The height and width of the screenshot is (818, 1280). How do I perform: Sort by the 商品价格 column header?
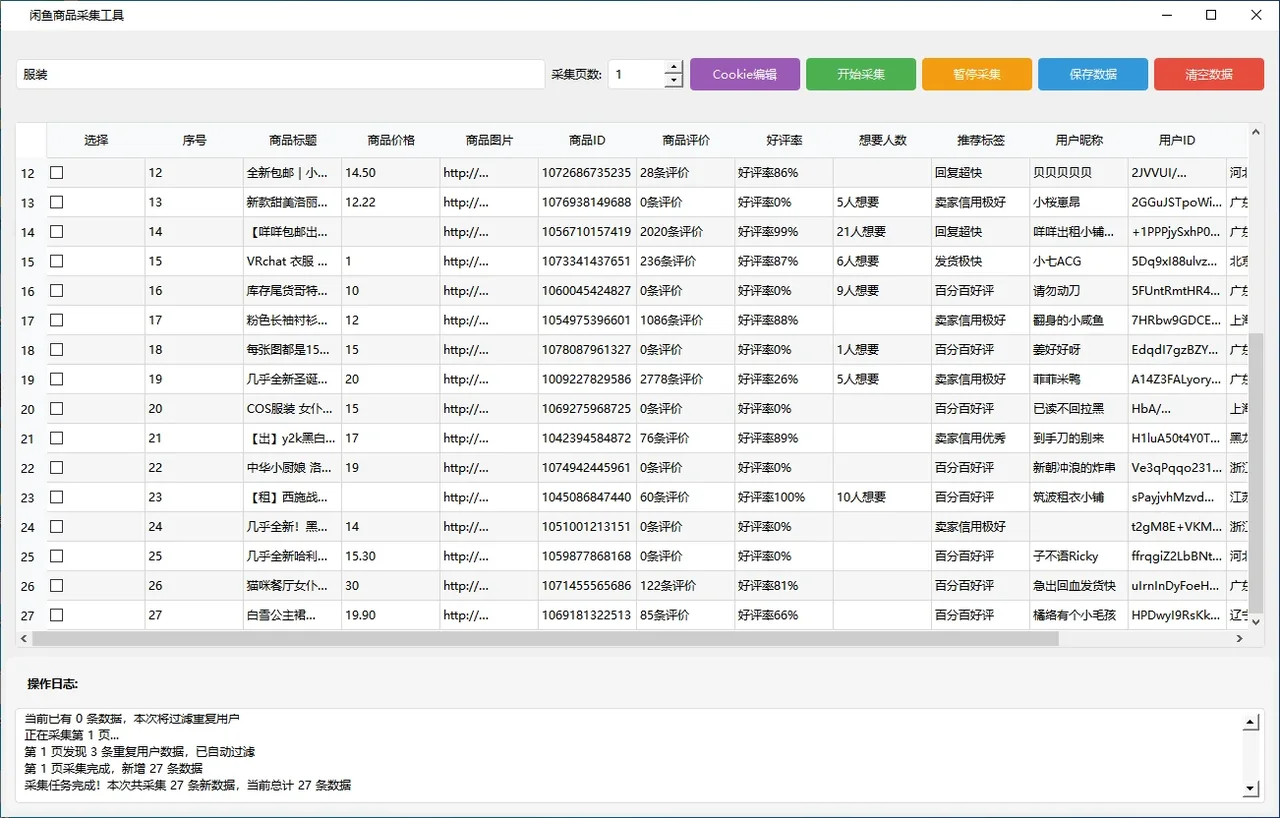click(391, 140)
